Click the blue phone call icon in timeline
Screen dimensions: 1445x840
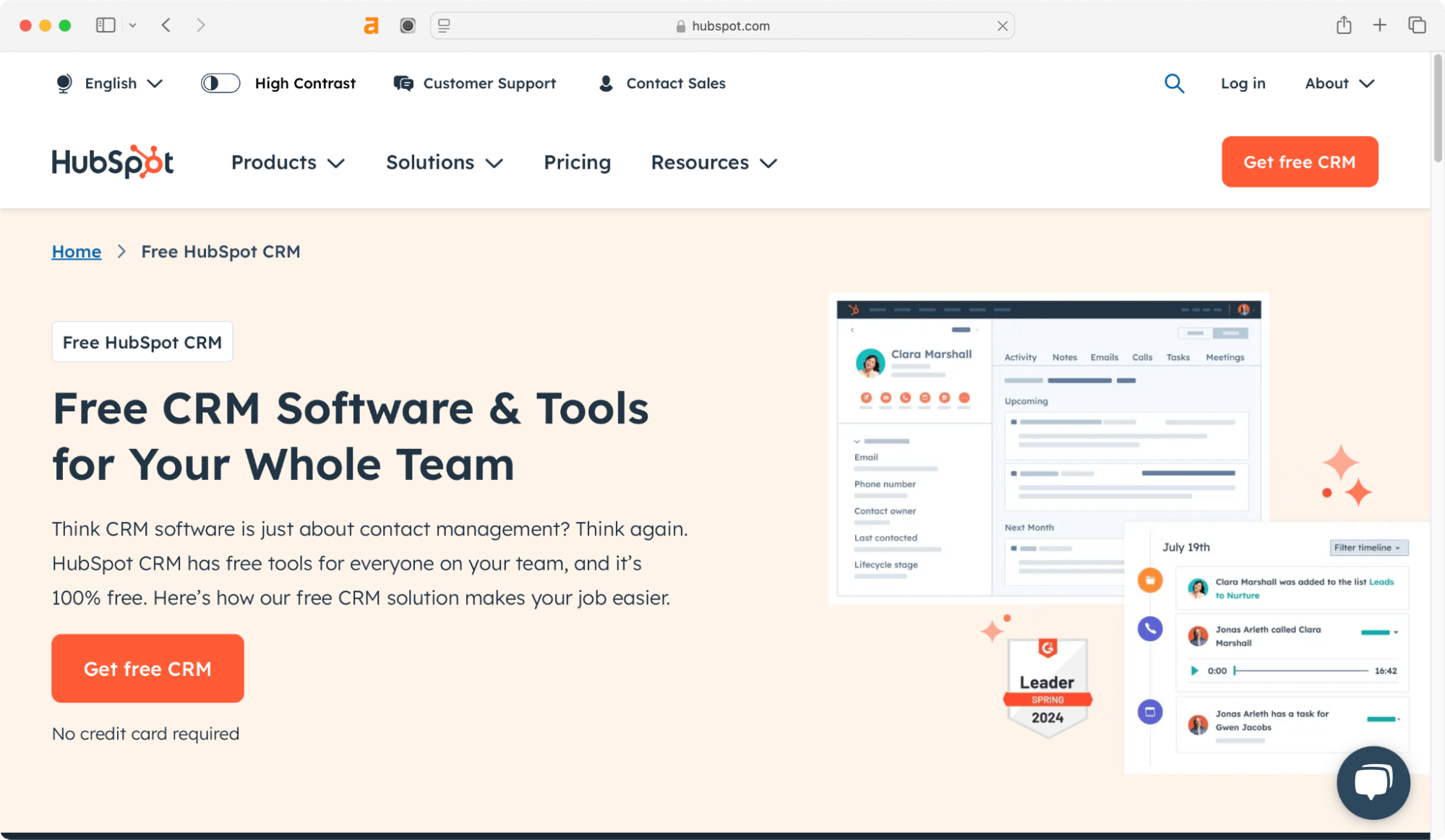tap(1150, 629)
